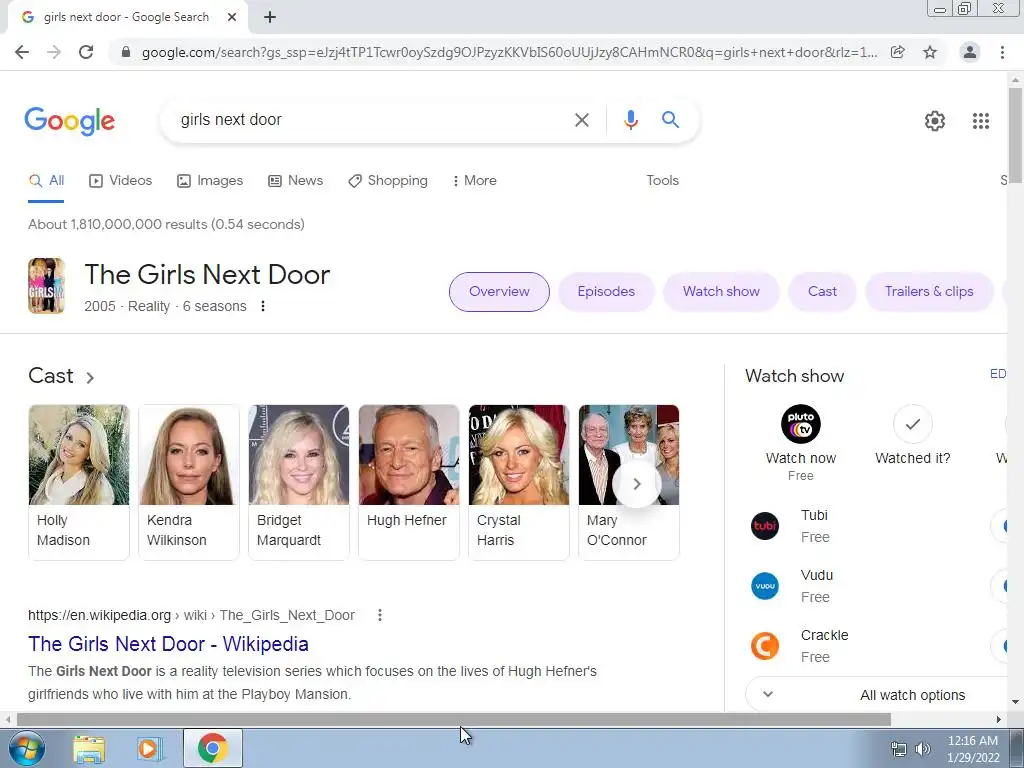Viewport: 1024px width, 768px height.
Task: Open the 'More' search filters dropdown
Action: pyautogui.click(x=475, y=181)
